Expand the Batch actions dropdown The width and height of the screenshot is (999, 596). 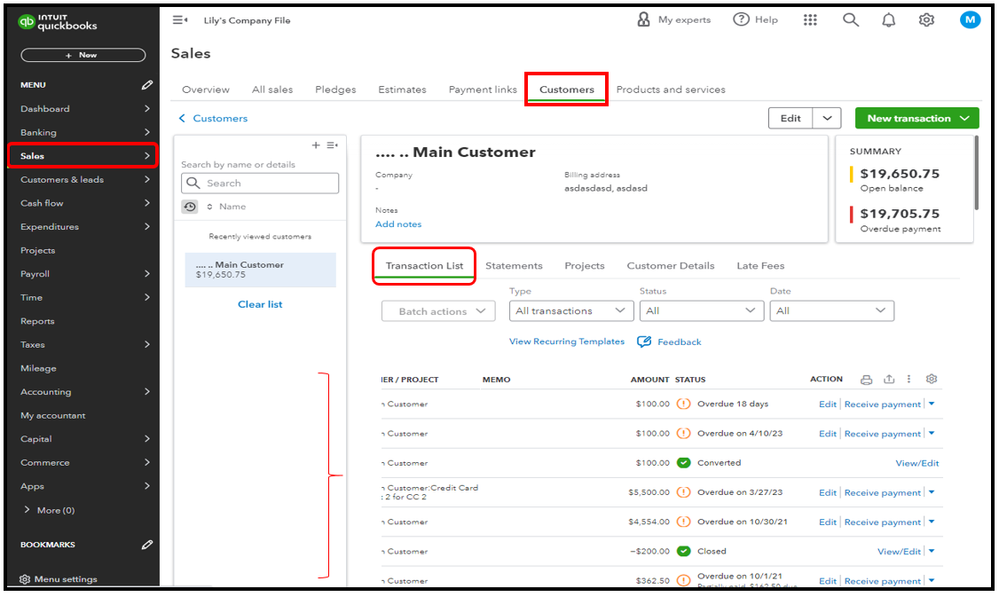(438, 311)
